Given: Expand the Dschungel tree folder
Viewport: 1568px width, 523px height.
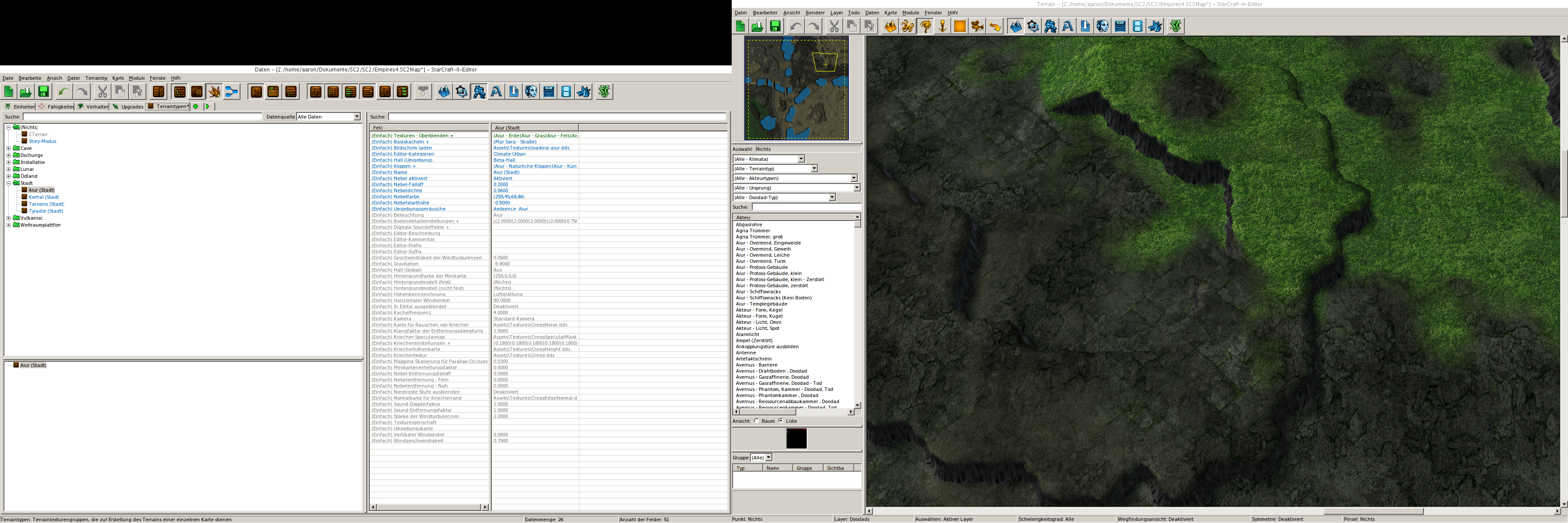Looking at the screenshot, I should 9,155.
